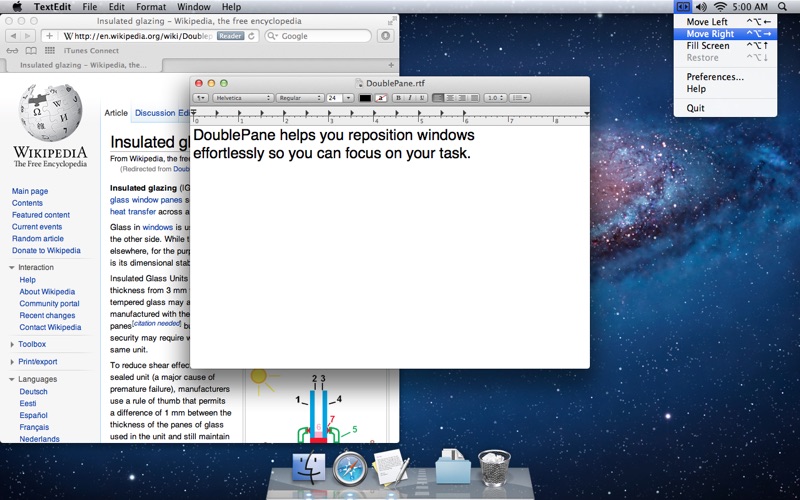Open Preferences… in DoublePane menu
The width and height of the screenshot is (800, 500).
pyautogui.click(x=725, y=77)
